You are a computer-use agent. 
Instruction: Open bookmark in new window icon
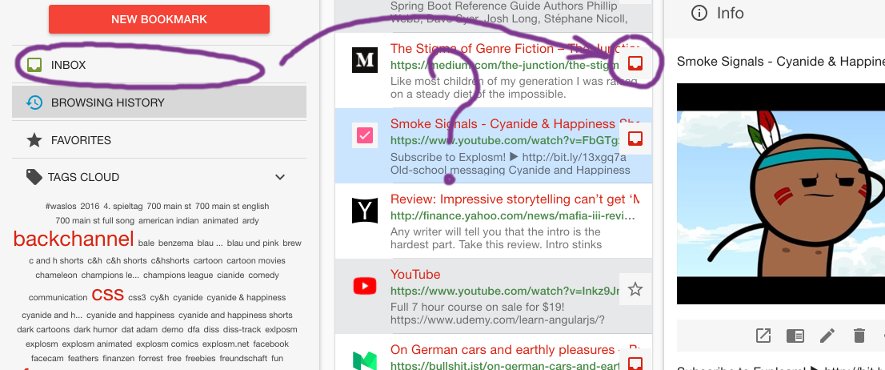(x=763, y=336)
